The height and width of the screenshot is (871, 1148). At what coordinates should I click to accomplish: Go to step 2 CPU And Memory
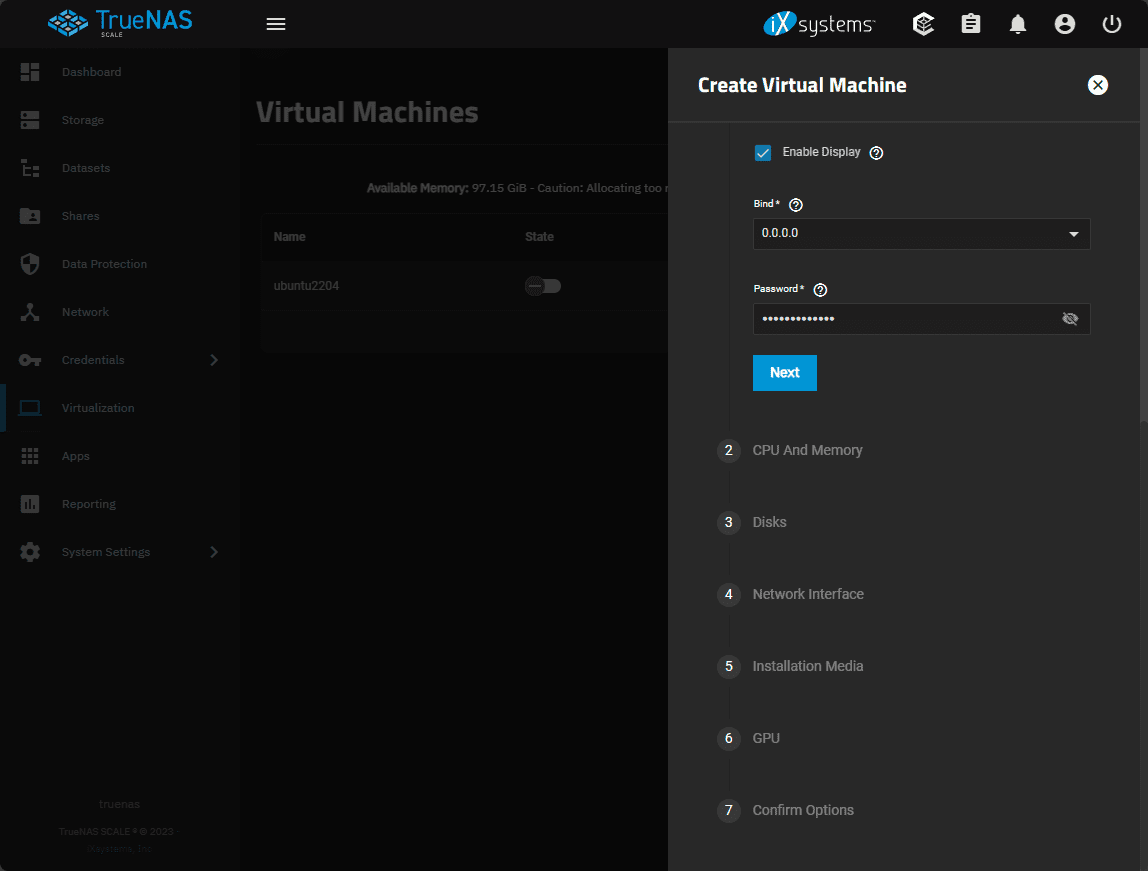coord(807,450)
